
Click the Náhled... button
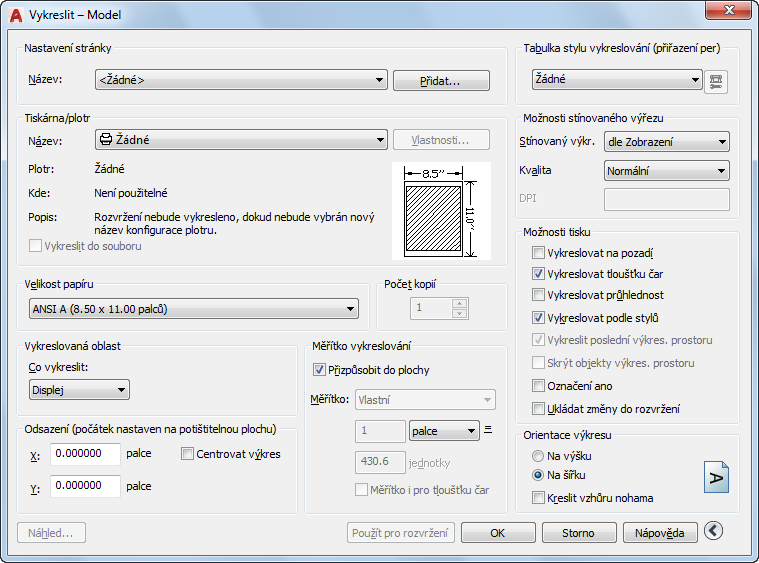click(x=51, y=533)
